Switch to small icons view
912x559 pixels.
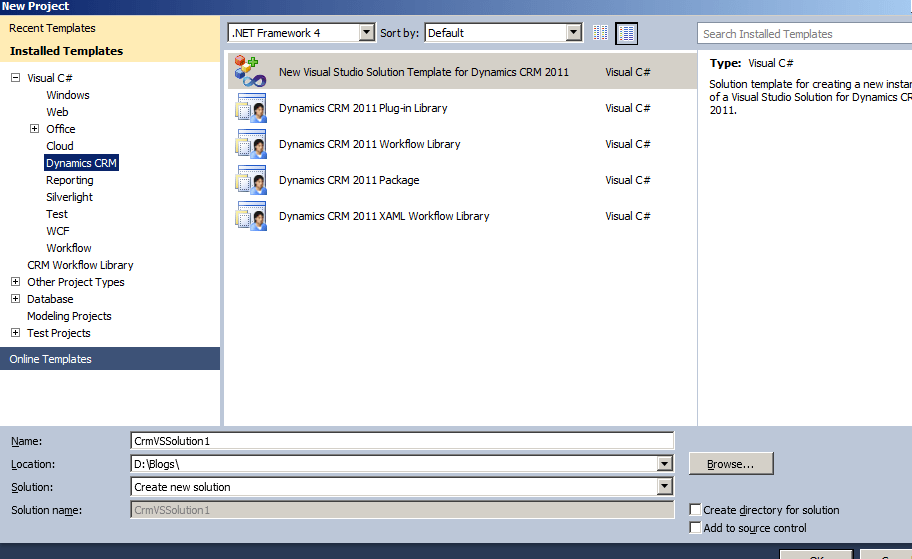[600, 33]
